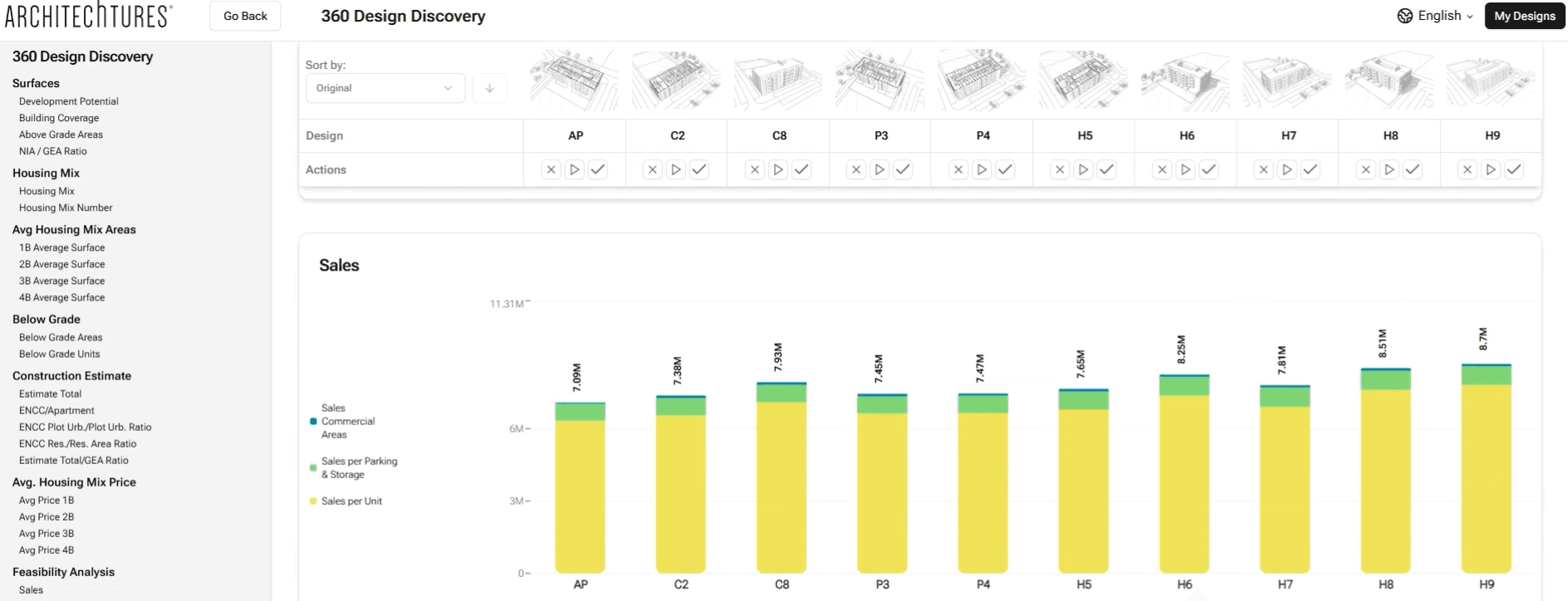Click the globe language icon
Image resolution: width=1568 pixels, height=601 pixels.
(1405, 16)
